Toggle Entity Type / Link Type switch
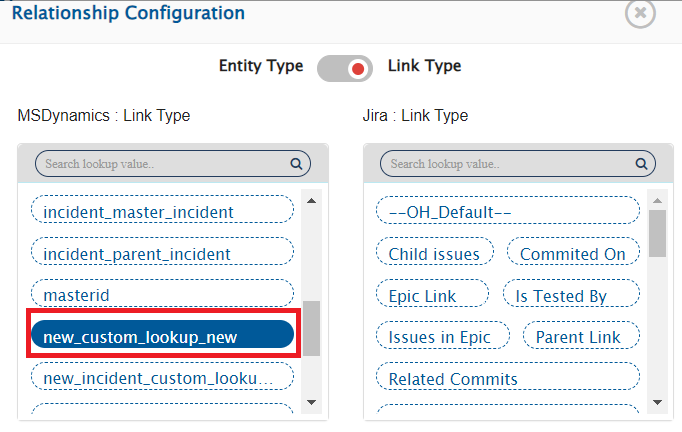Viewport: 682px width, 432px height. [x=345, y=68]
